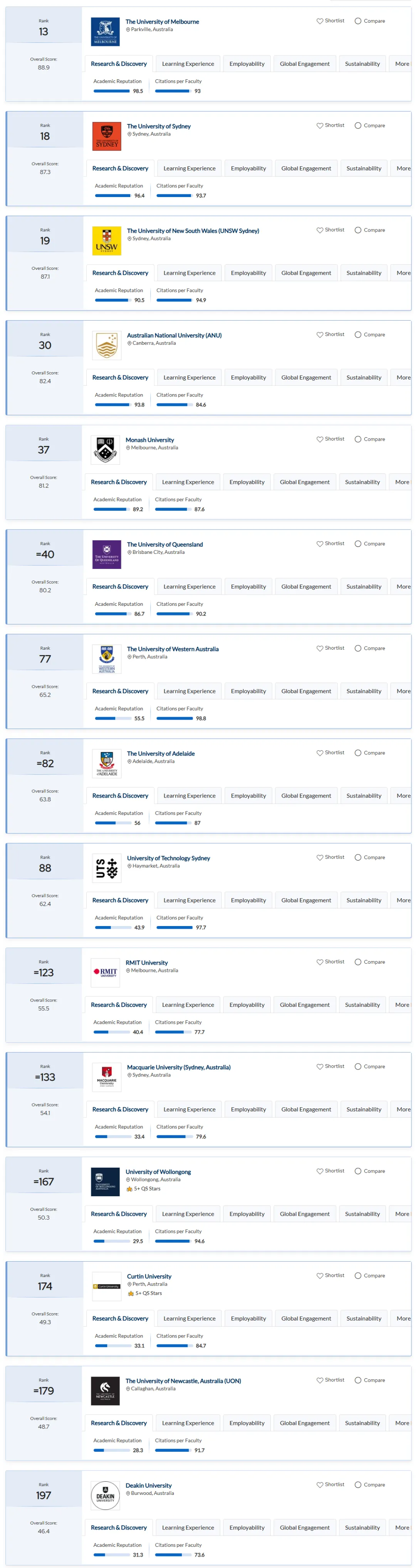Open The University of Newcastle, Australia link

click(x=183, y=1381)
